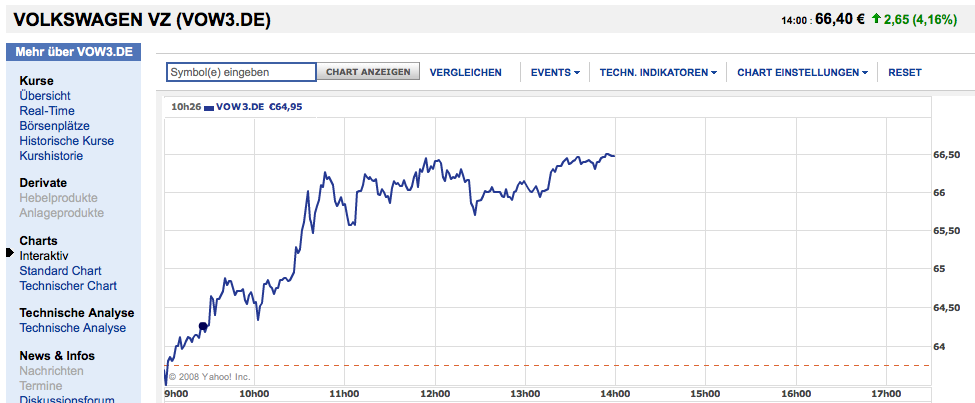Click the 16h00 time axis label
Image resolution: width=975 pixels, height=403 pixels.
tap(795, 394)
